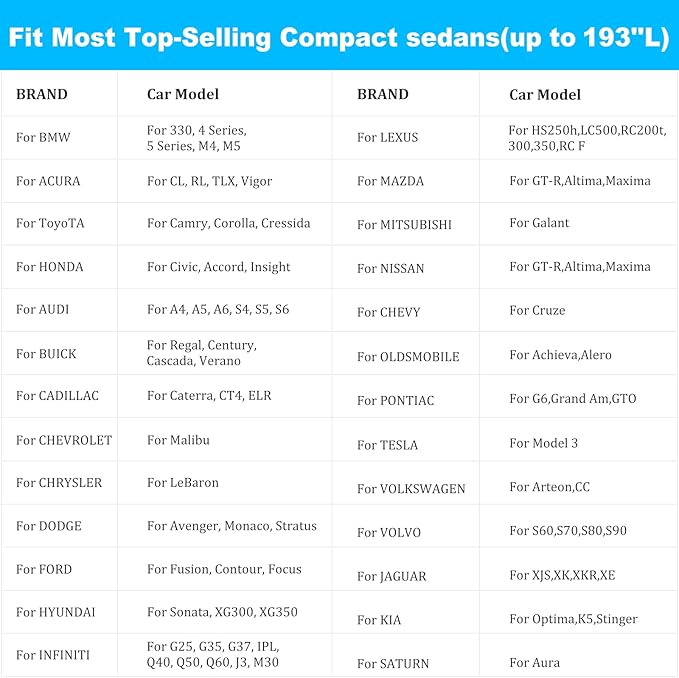This screenshot has width=679, height=678.
Task: Select the For INFINITI brand cell
Action: [x=59, y=655]
